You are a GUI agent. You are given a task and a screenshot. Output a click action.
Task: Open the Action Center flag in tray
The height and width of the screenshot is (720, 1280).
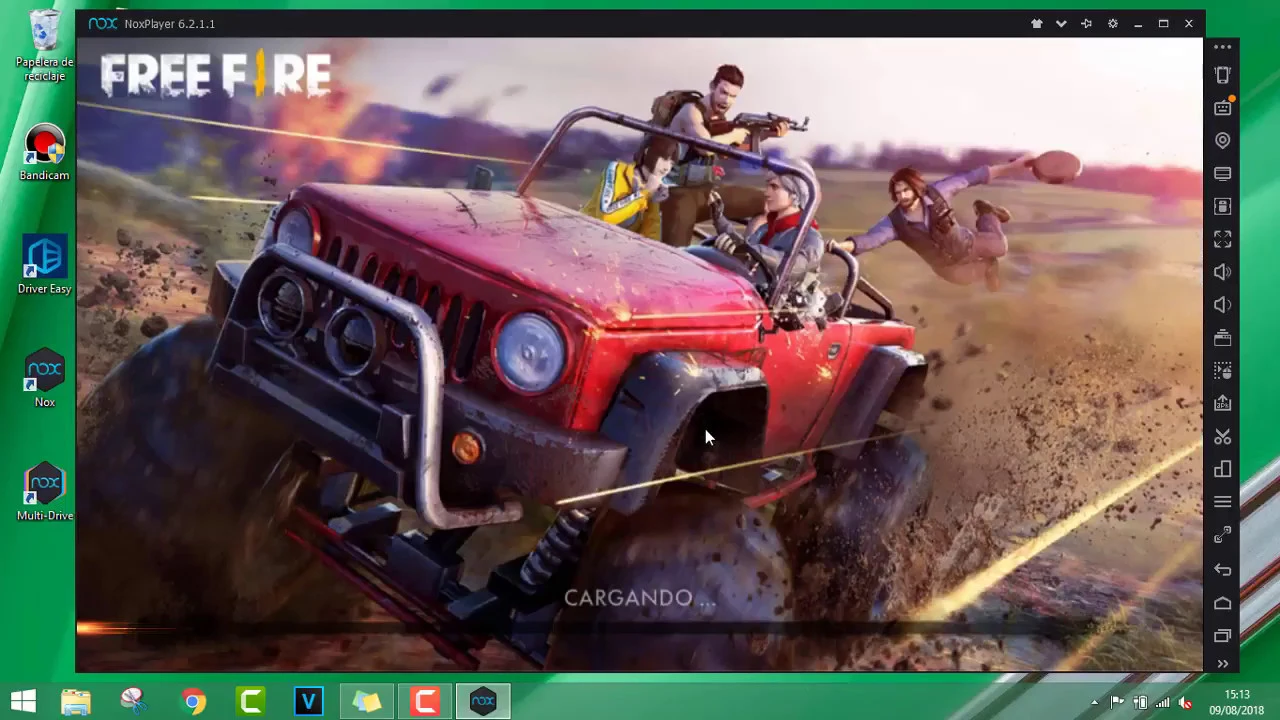[x=1117, y=702]
